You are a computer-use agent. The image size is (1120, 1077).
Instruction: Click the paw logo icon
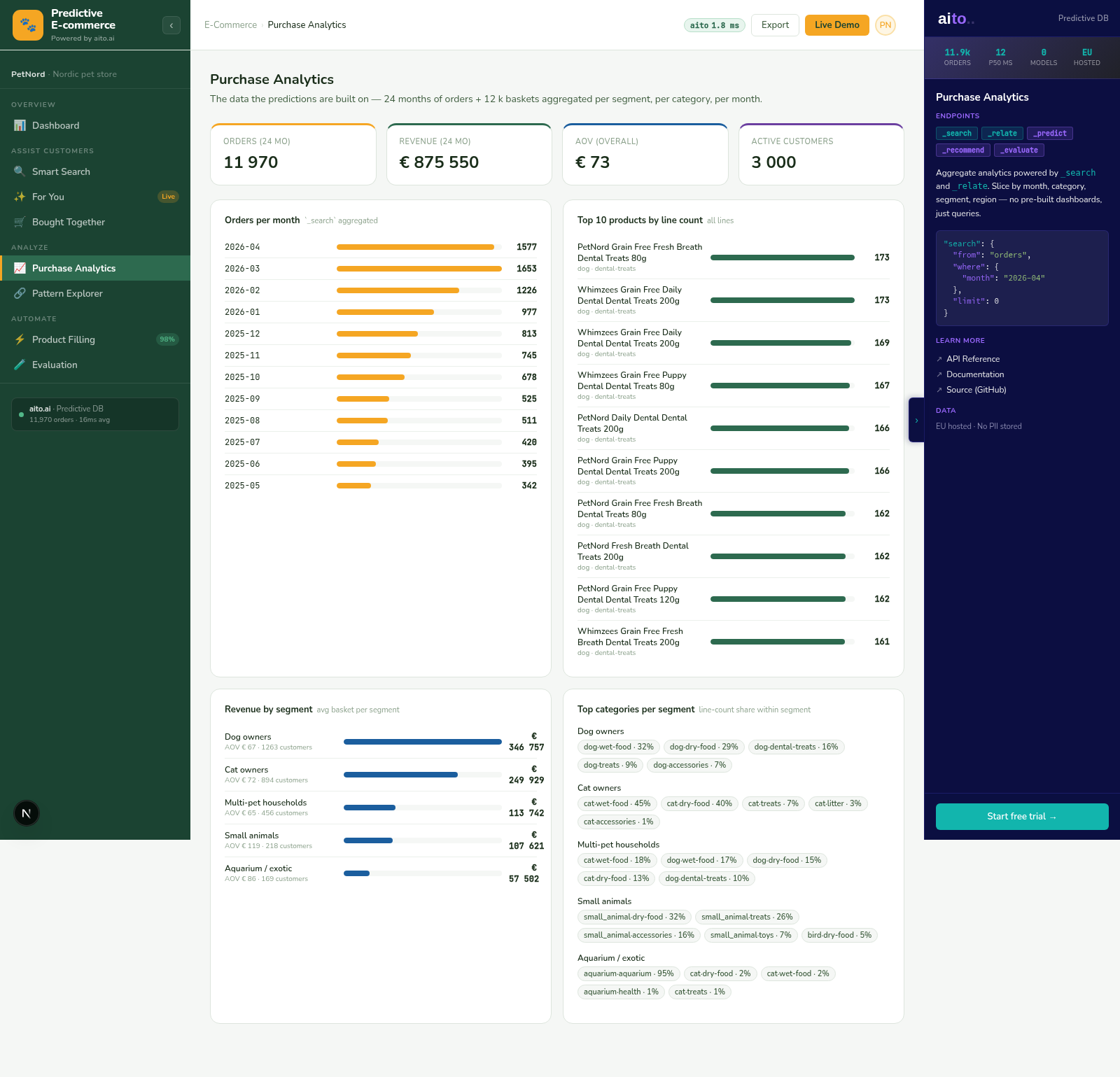pos(28,25)
